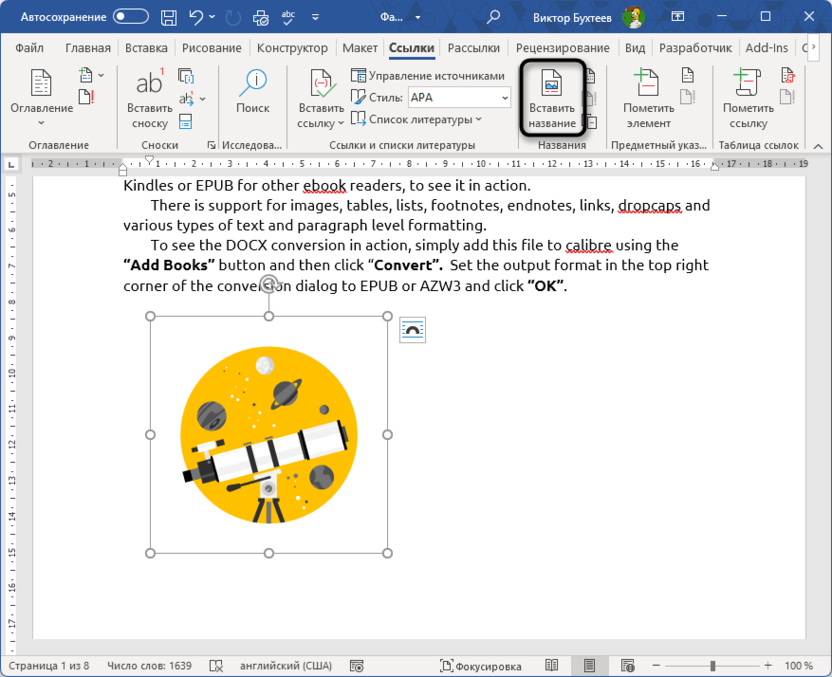832x677 pixels.
Task: Select the telescope image in the document
Action: click(x=268, y=432)
